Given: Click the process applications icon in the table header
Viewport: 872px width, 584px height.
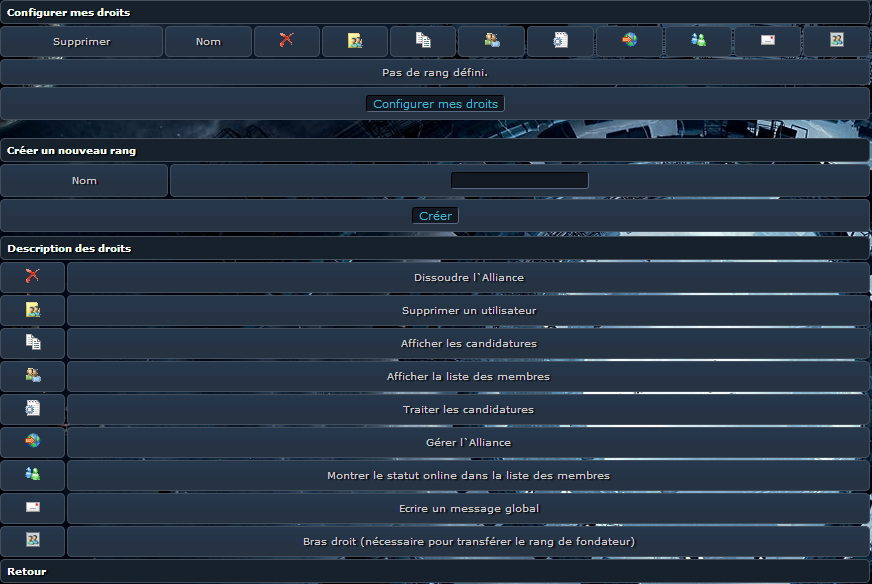Looking at the screenshot, I should point(560,41).
